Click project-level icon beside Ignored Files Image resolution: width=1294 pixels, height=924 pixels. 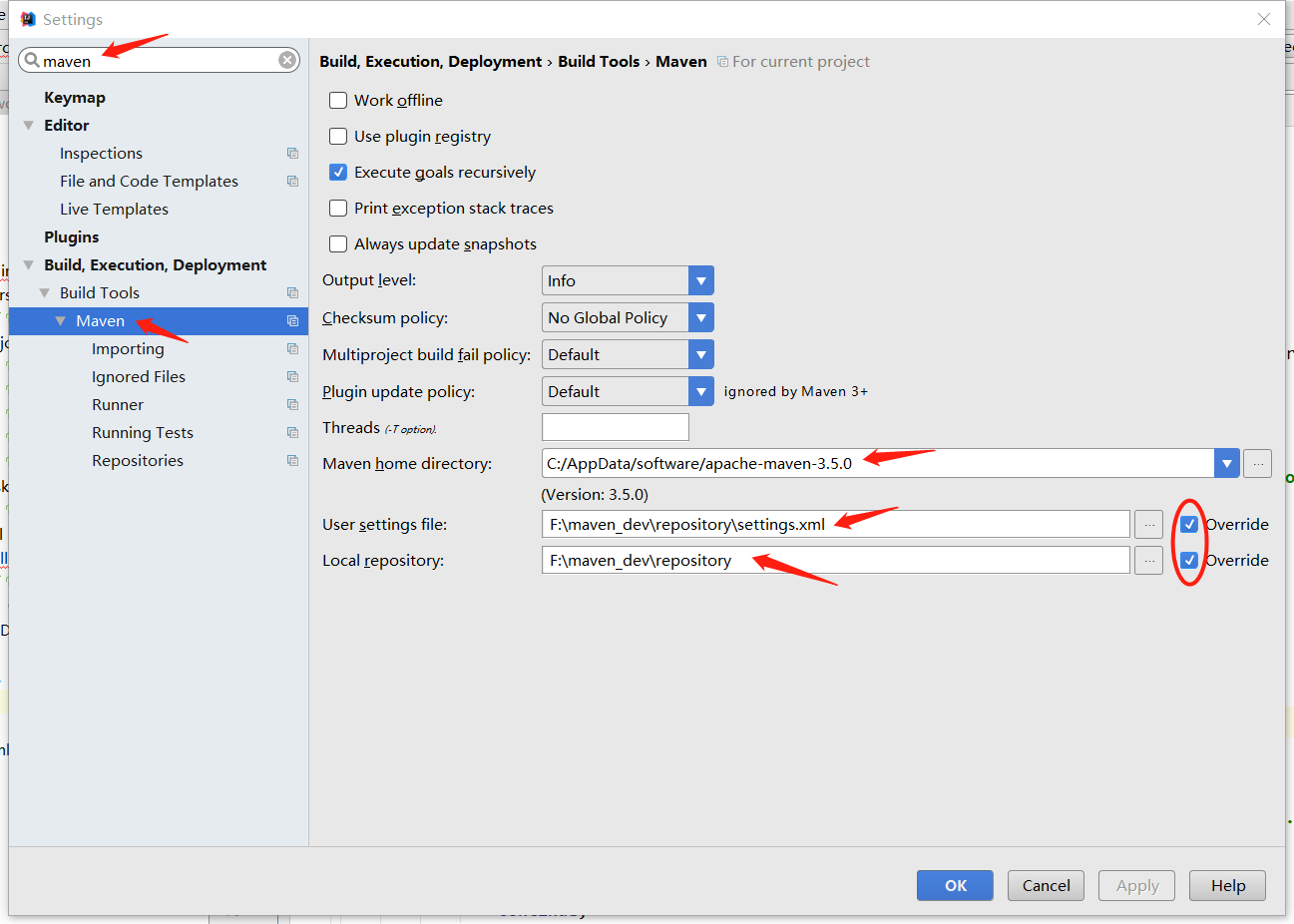(x=292, y=376)
